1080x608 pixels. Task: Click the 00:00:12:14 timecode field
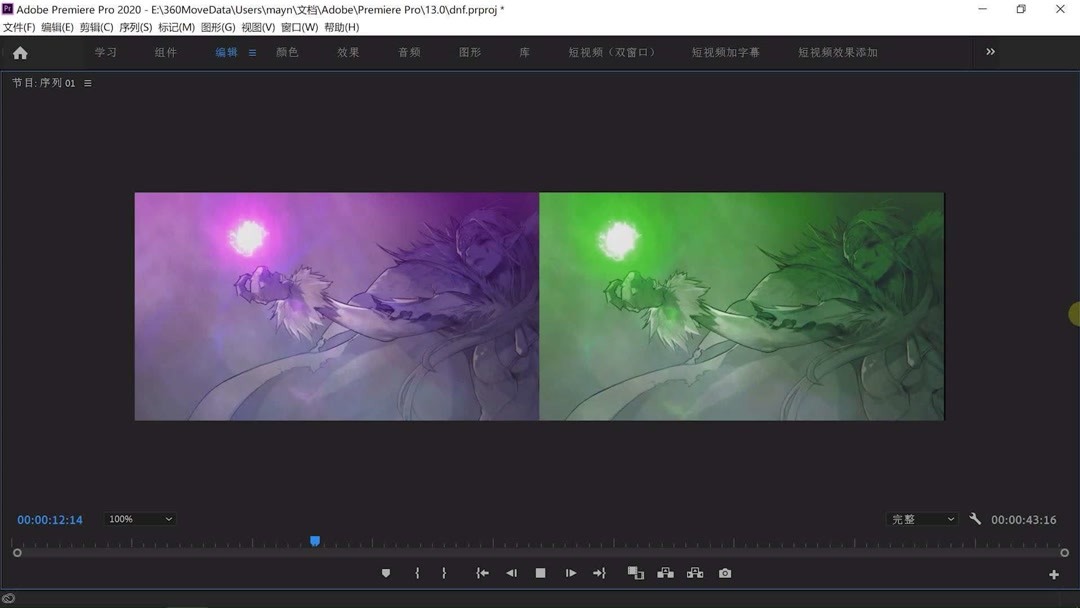pyautogui.click(x=49, y=519)
